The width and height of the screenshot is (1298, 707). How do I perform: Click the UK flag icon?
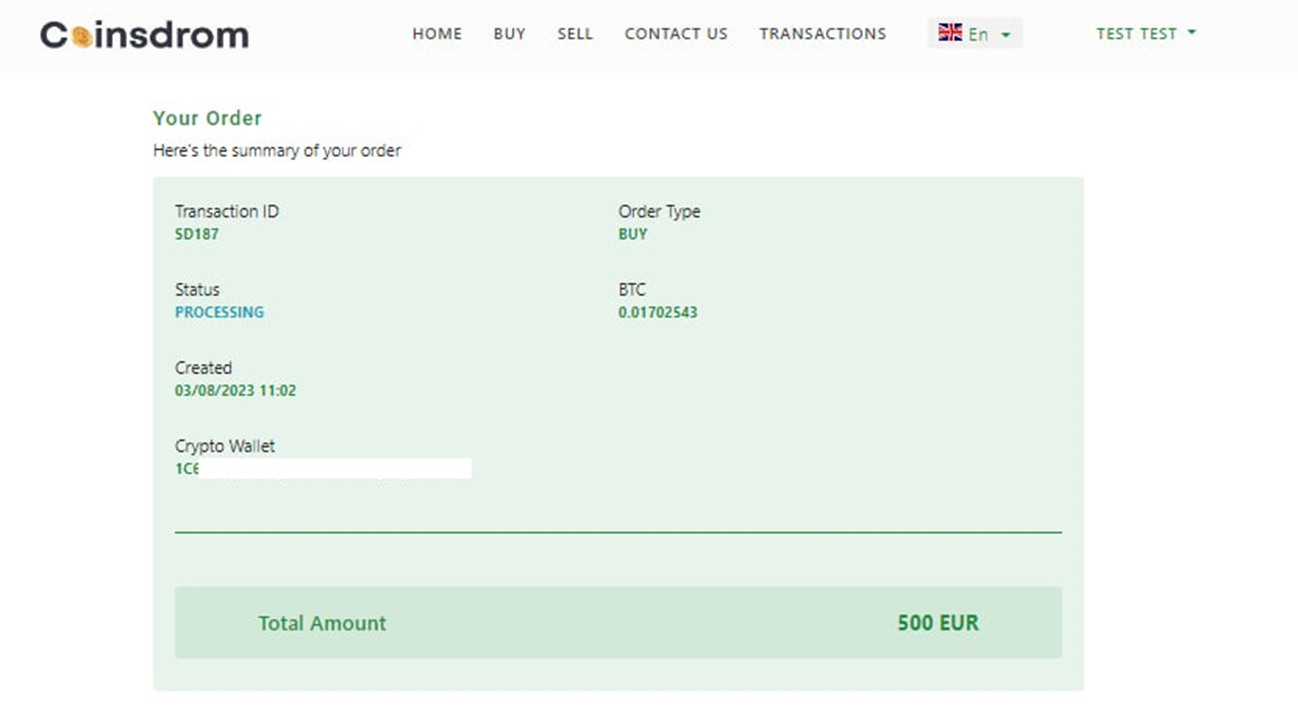950,32
